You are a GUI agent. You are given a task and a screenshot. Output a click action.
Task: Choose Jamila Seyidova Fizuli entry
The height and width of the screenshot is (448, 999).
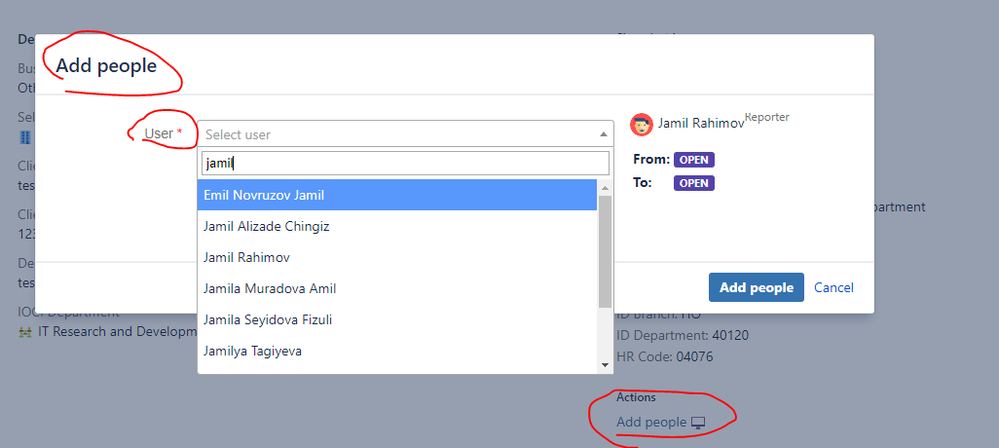pyautogui.click(x=397, y=319)
